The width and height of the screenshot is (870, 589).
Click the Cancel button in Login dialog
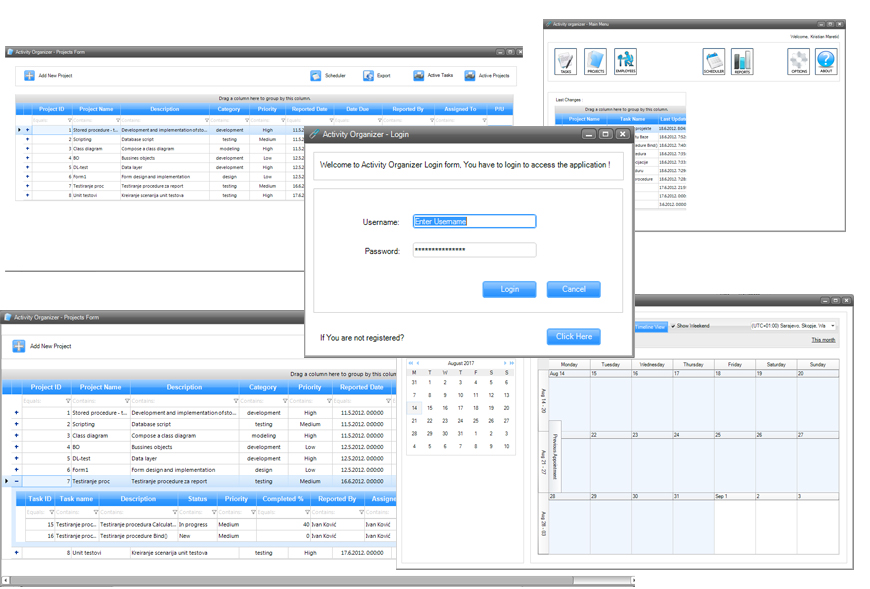(573, 289)
